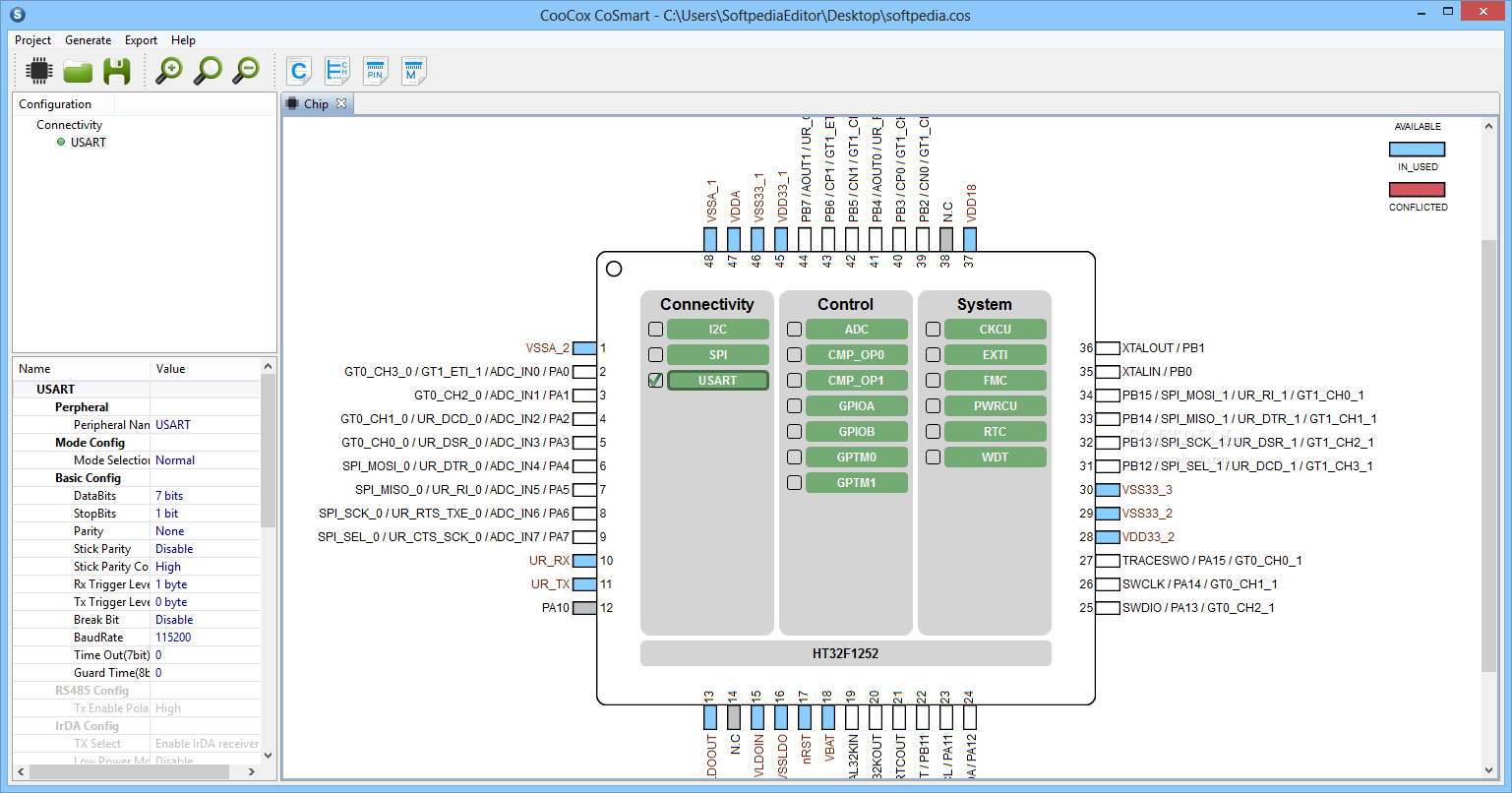This screenshot has width=1512, height=793.
Task: Uncheck the USART checkbox
Action: 656,381
